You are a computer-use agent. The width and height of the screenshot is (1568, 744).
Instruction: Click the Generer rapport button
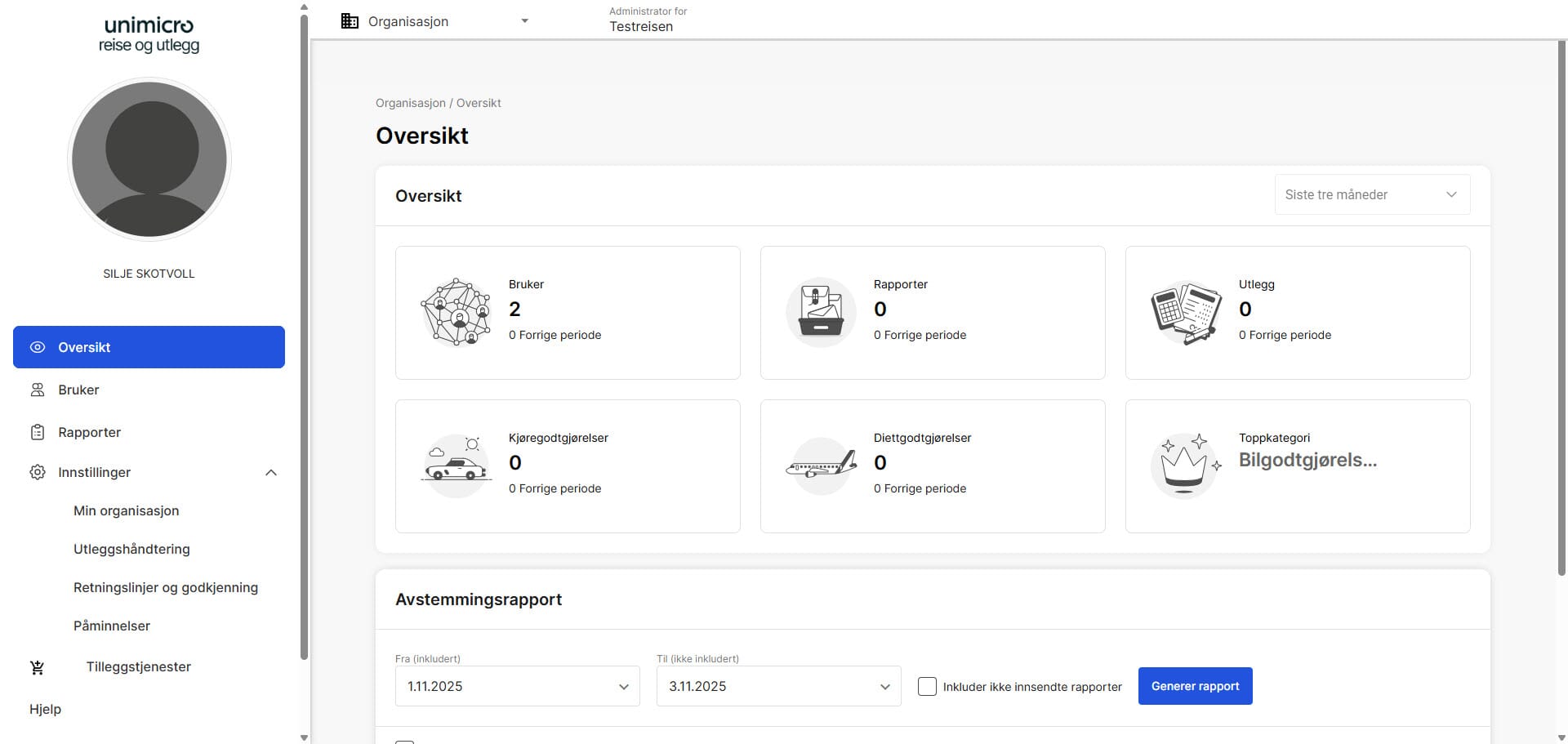point(1195,686)
